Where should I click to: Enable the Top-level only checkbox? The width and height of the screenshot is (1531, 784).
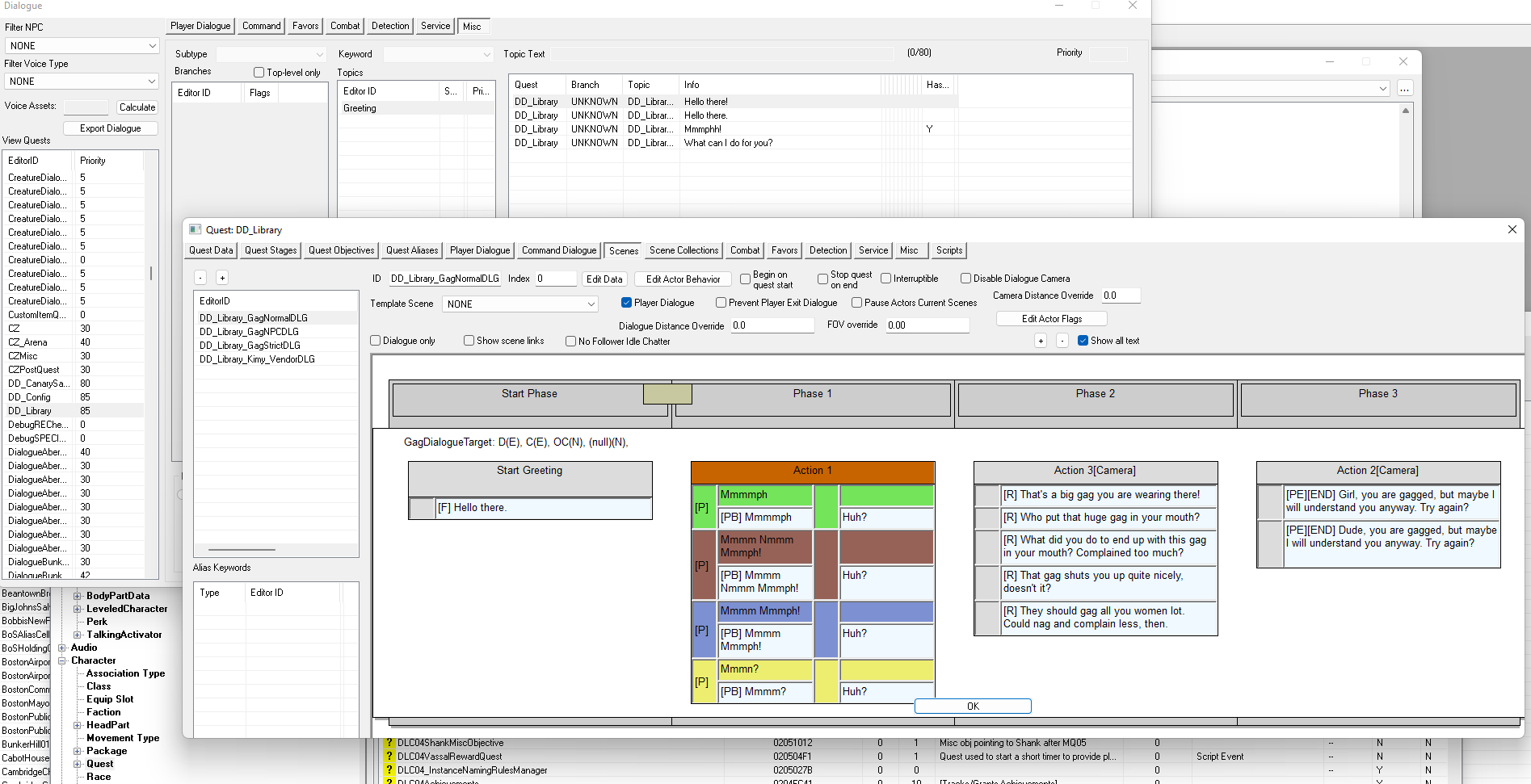[259, 73]
